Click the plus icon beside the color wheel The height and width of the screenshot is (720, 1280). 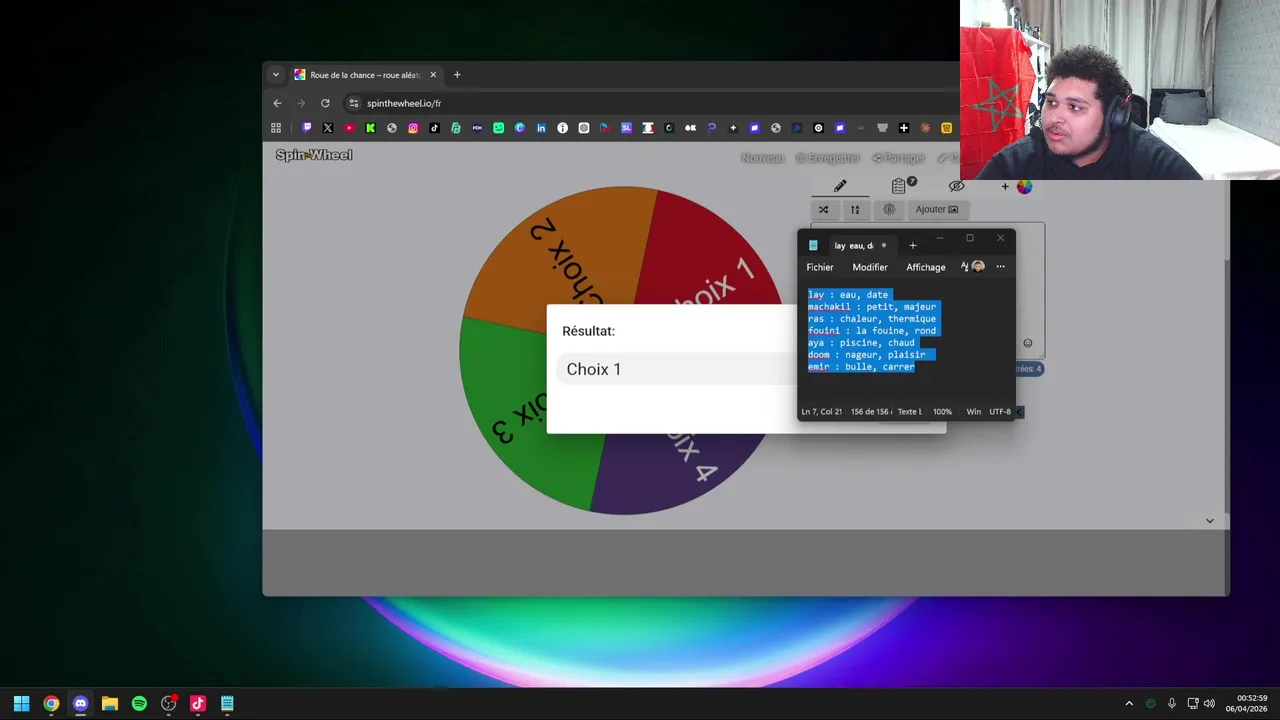[x=1005, y=186]
